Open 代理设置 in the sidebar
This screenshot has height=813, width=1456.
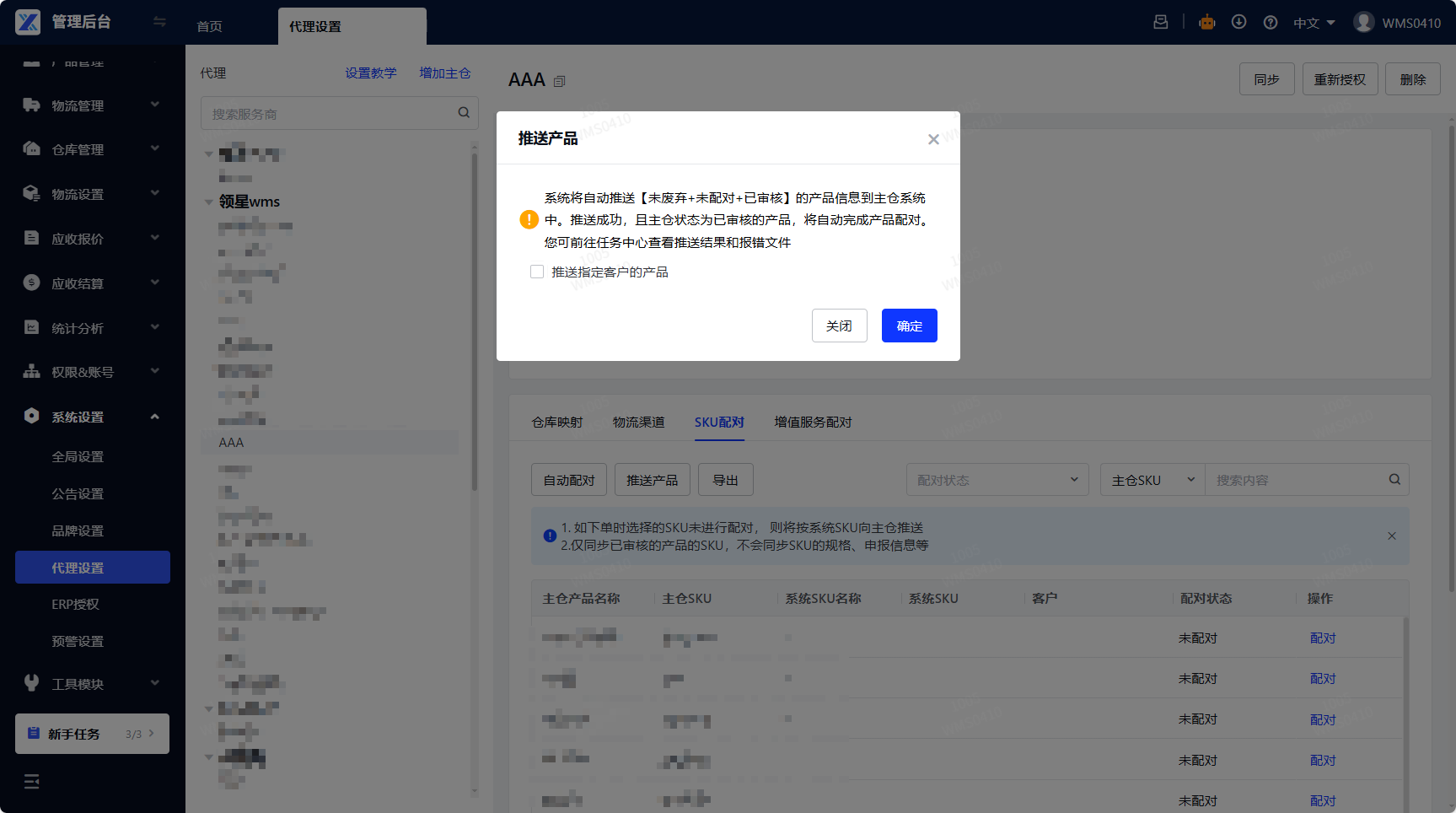(93, 568)
